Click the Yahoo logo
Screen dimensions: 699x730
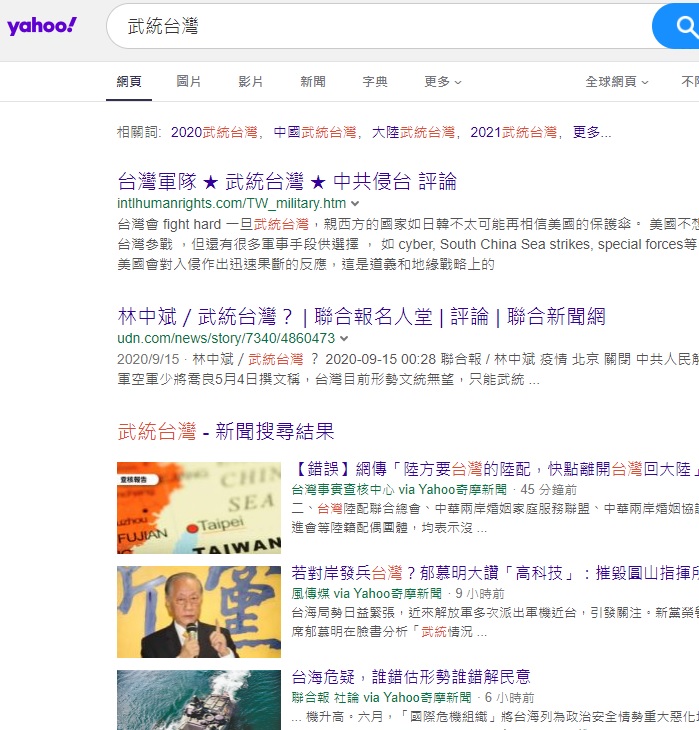[x=42, y=26]
